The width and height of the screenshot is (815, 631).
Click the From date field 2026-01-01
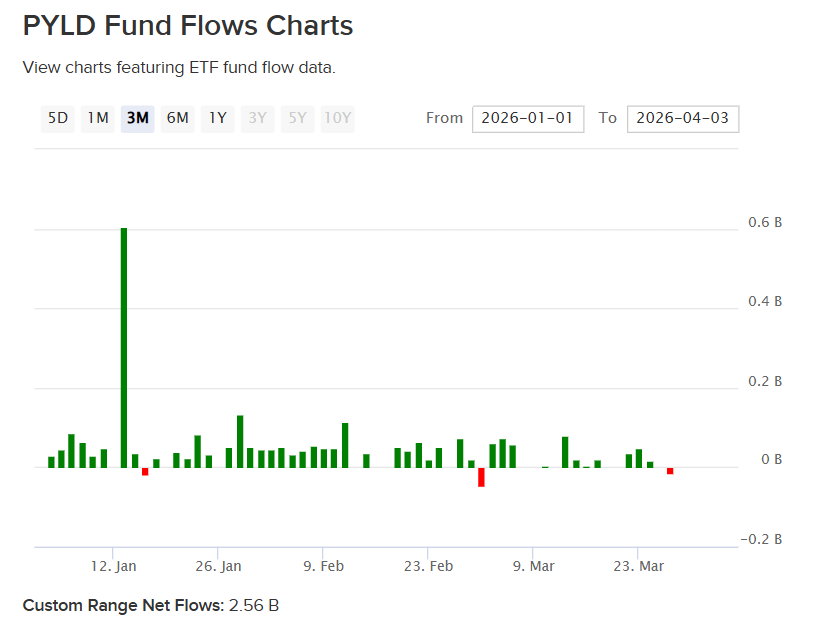point(528,119)
